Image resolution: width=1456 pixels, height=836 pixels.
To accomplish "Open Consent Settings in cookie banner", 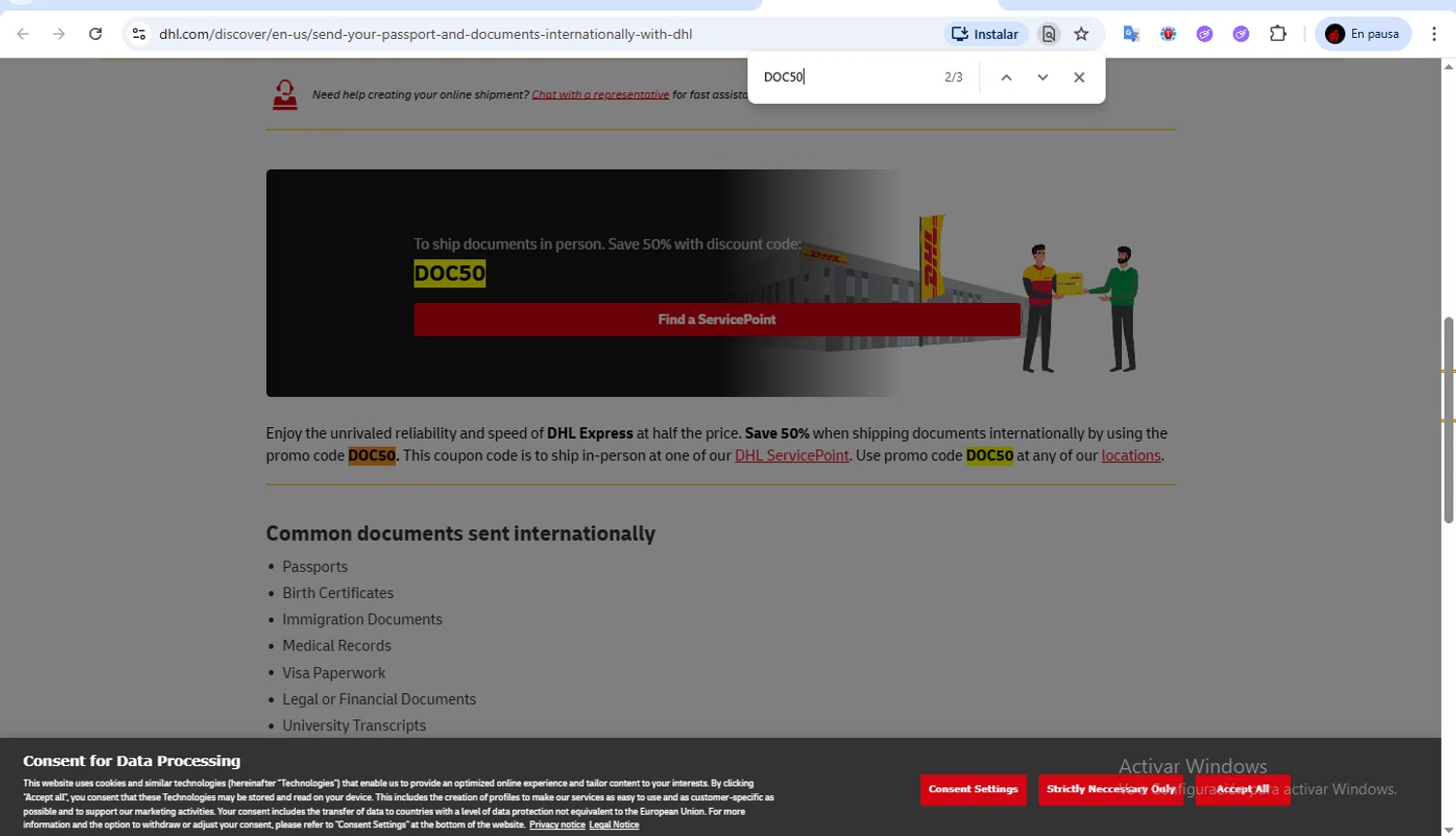I will [973, 789].
